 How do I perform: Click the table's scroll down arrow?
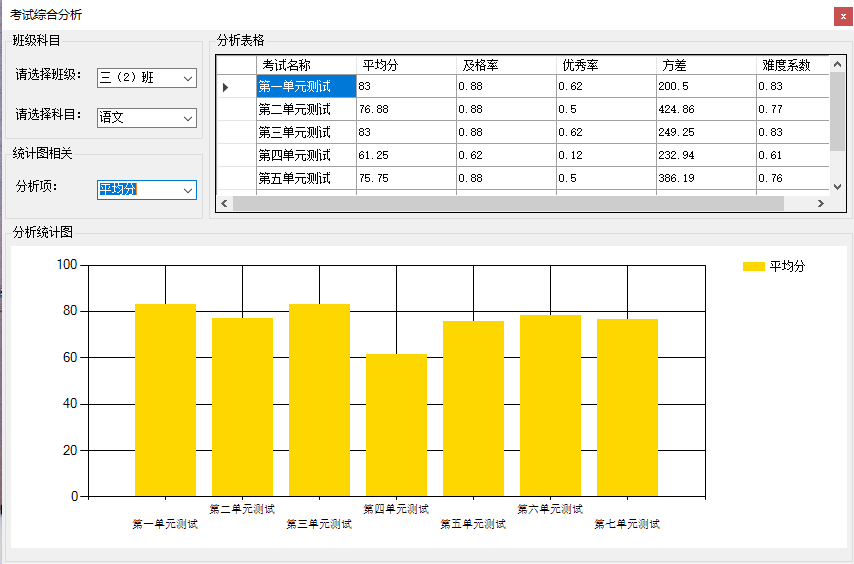click(838, 186)
